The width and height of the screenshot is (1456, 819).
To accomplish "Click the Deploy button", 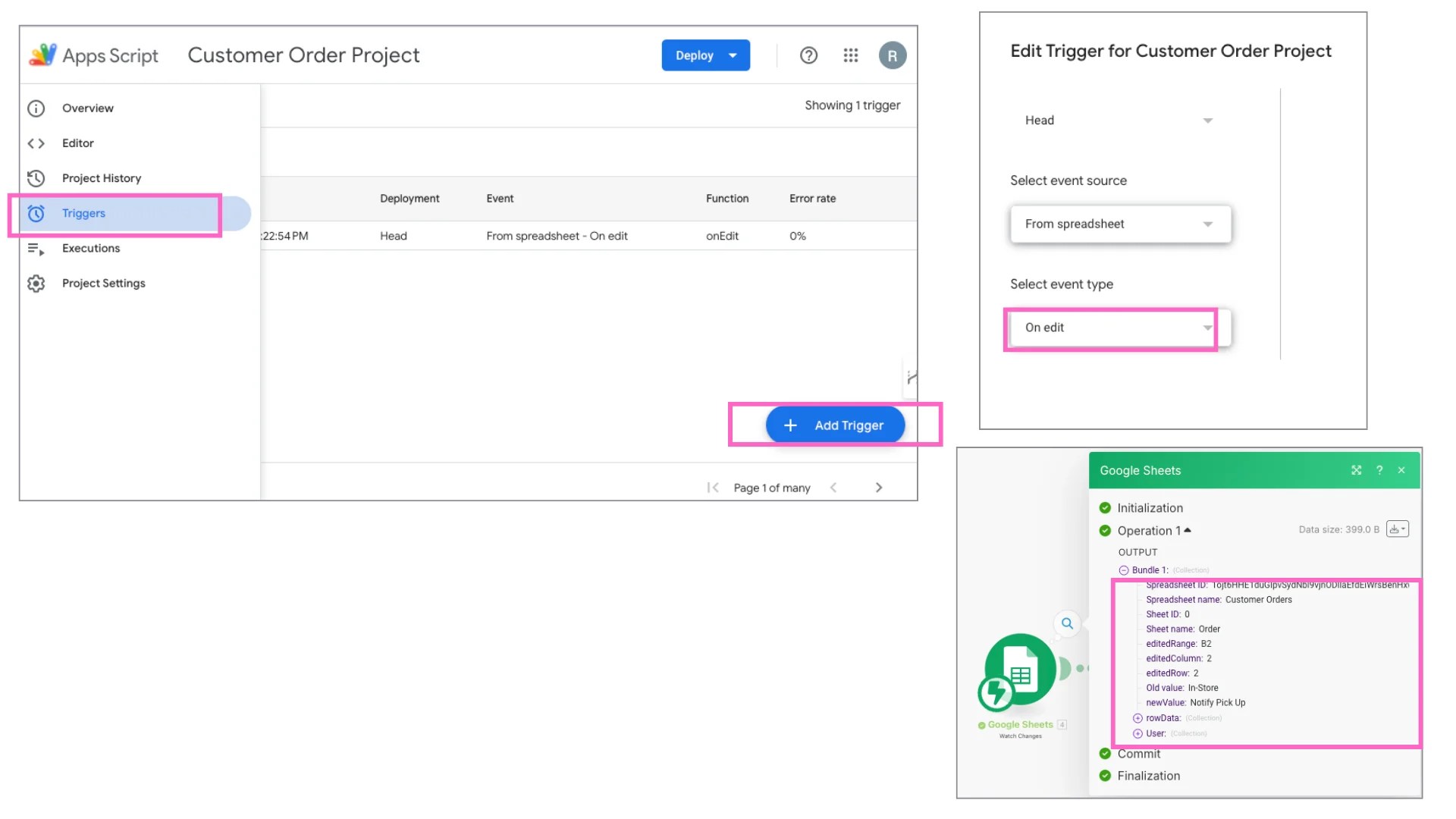I will (x=705, y=55).
